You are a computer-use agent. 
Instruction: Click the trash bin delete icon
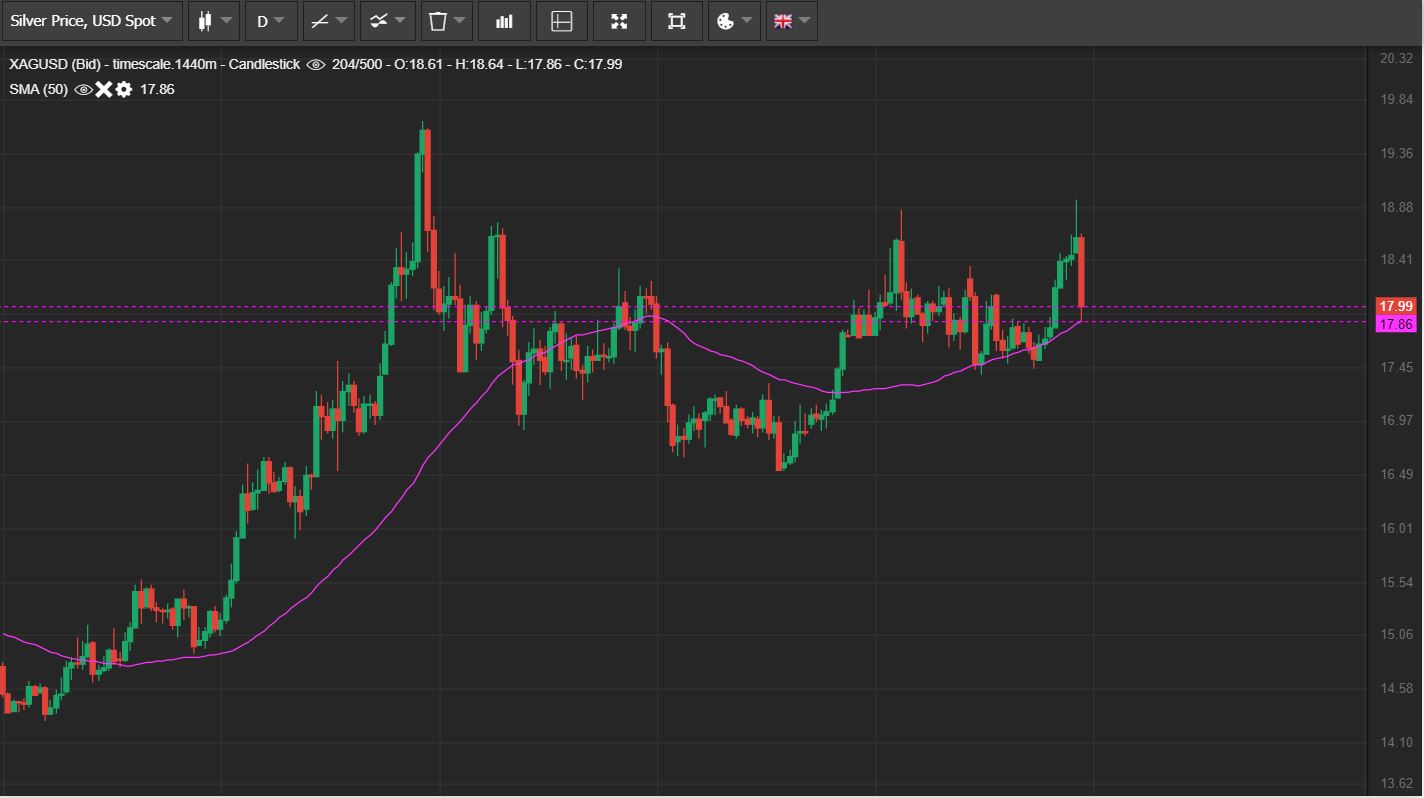tap(445, 21)
